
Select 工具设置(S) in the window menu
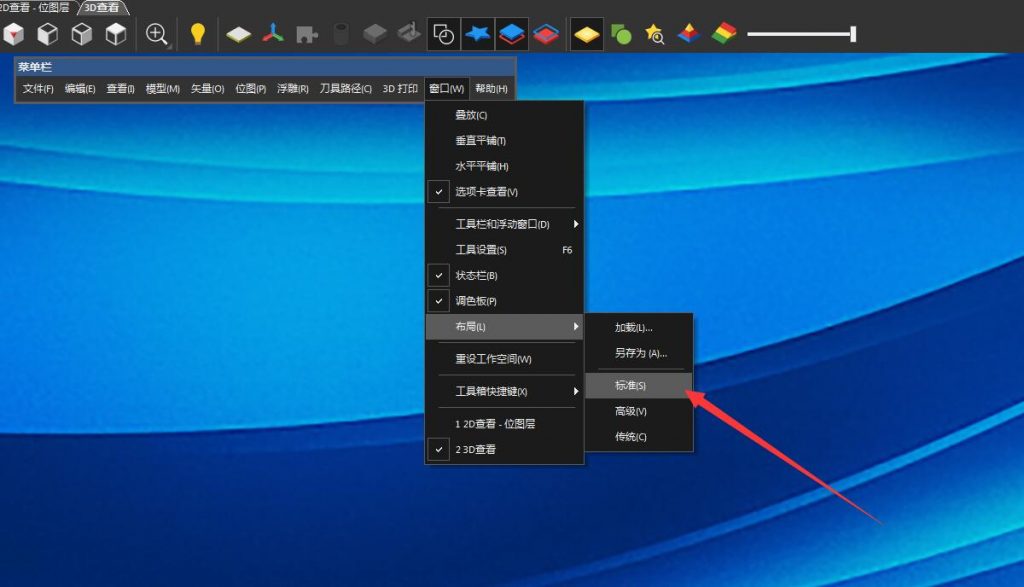click(504, 249)
